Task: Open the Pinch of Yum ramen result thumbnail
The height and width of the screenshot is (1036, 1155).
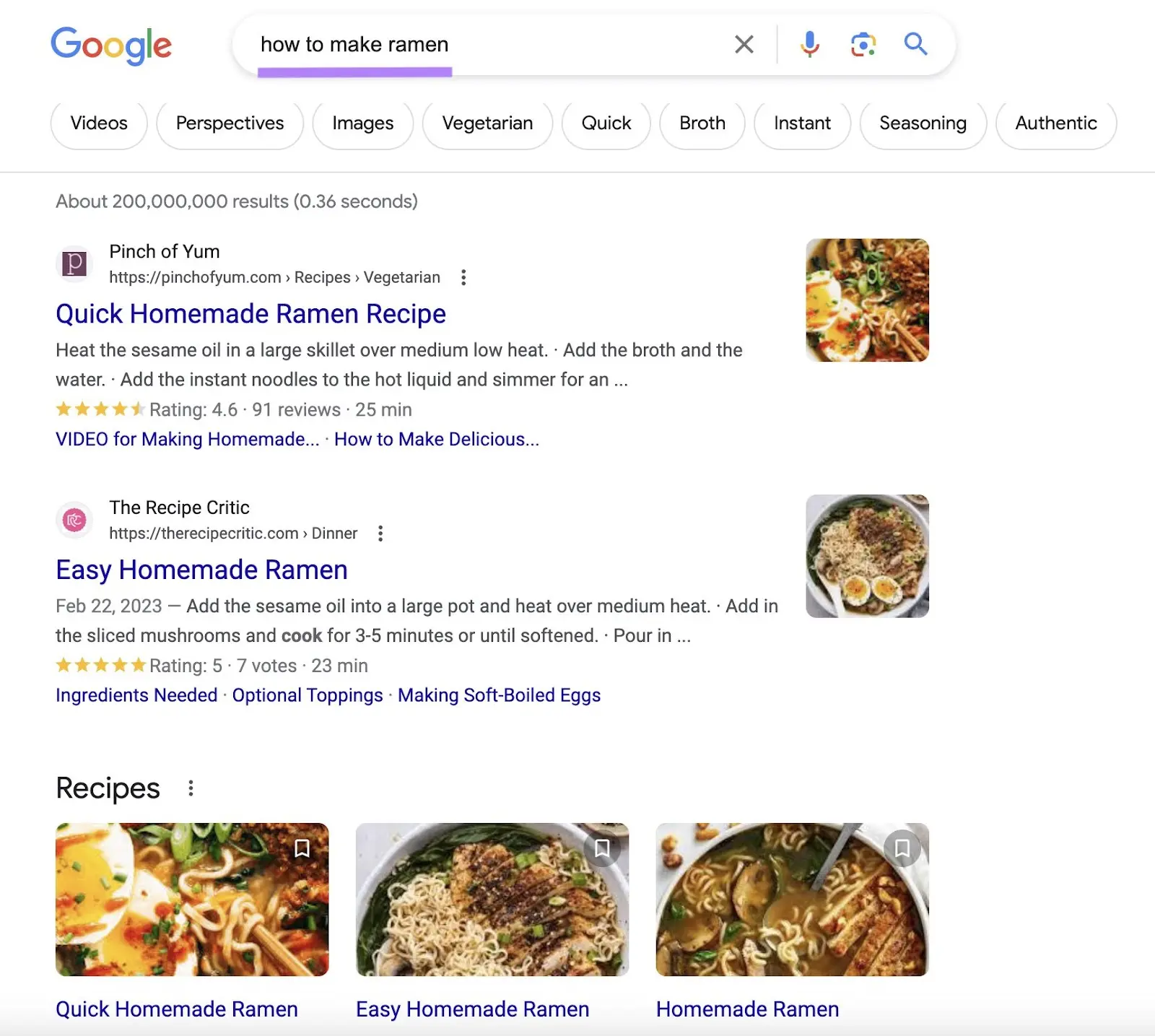Action: [867, 300]
